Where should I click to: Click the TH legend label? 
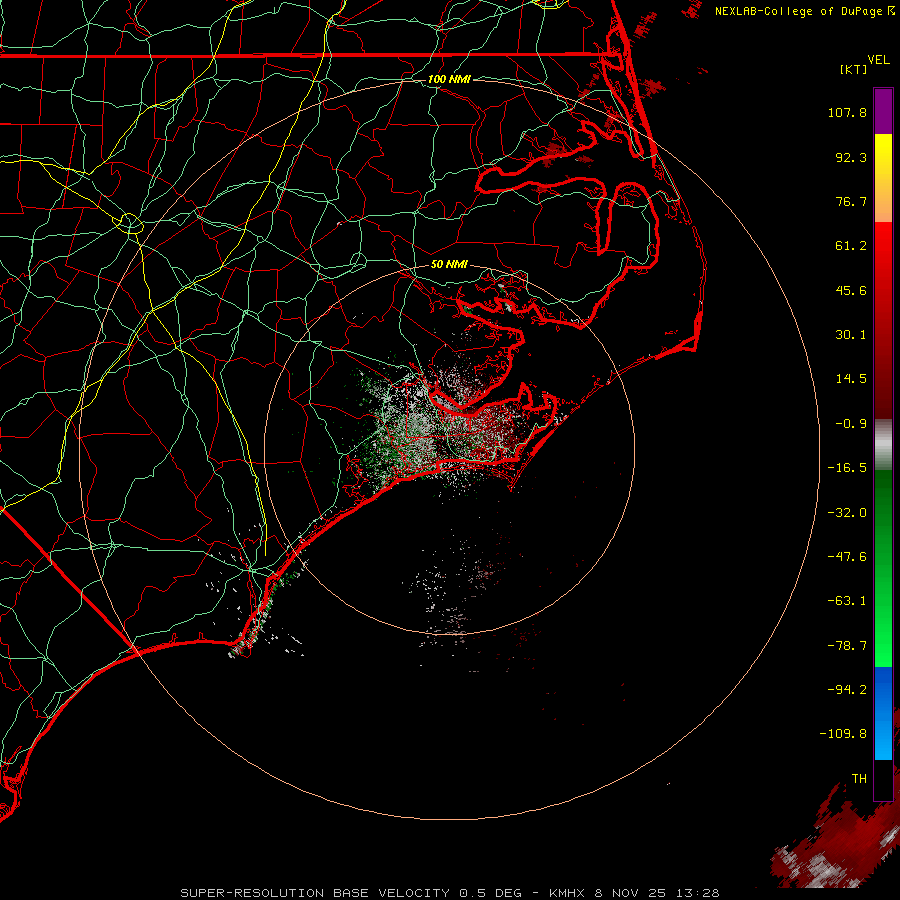859,779
